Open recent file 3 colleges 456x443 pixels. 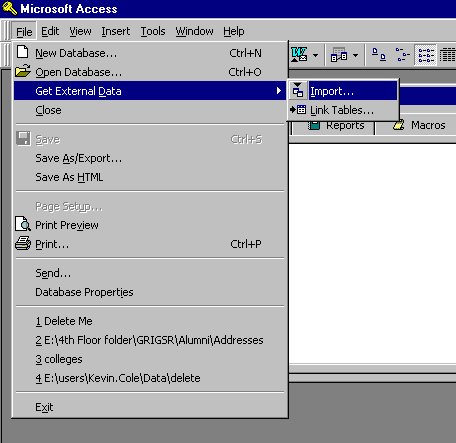150,359
